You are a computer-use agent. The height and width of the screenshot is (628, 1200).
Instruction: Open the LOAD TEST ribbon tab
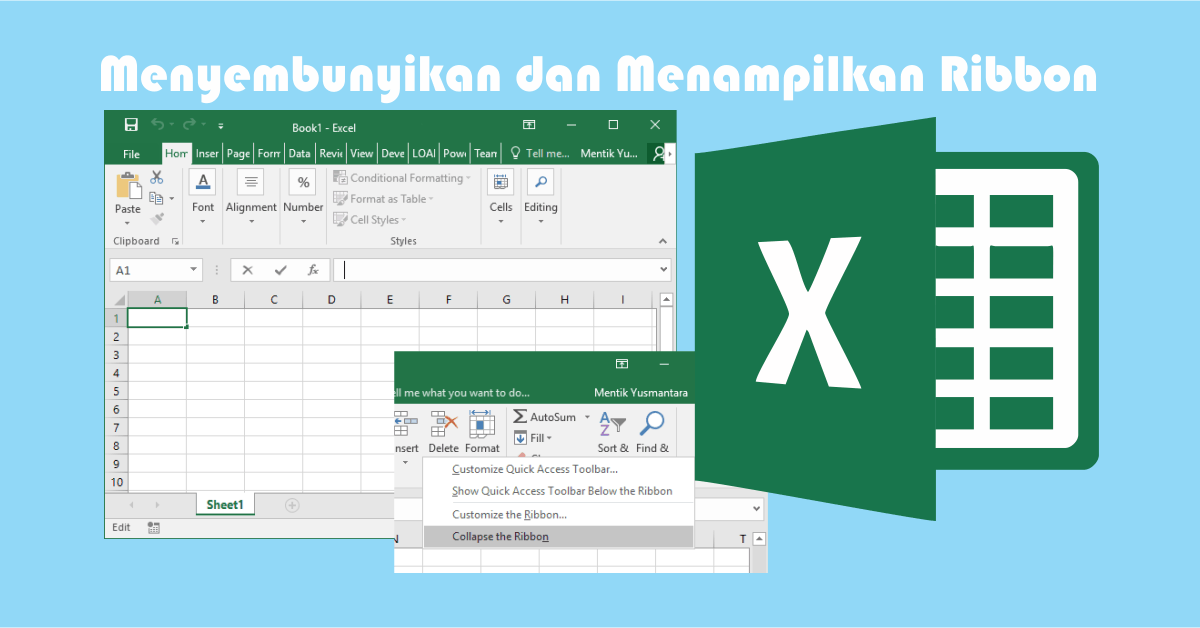(424, 154)
